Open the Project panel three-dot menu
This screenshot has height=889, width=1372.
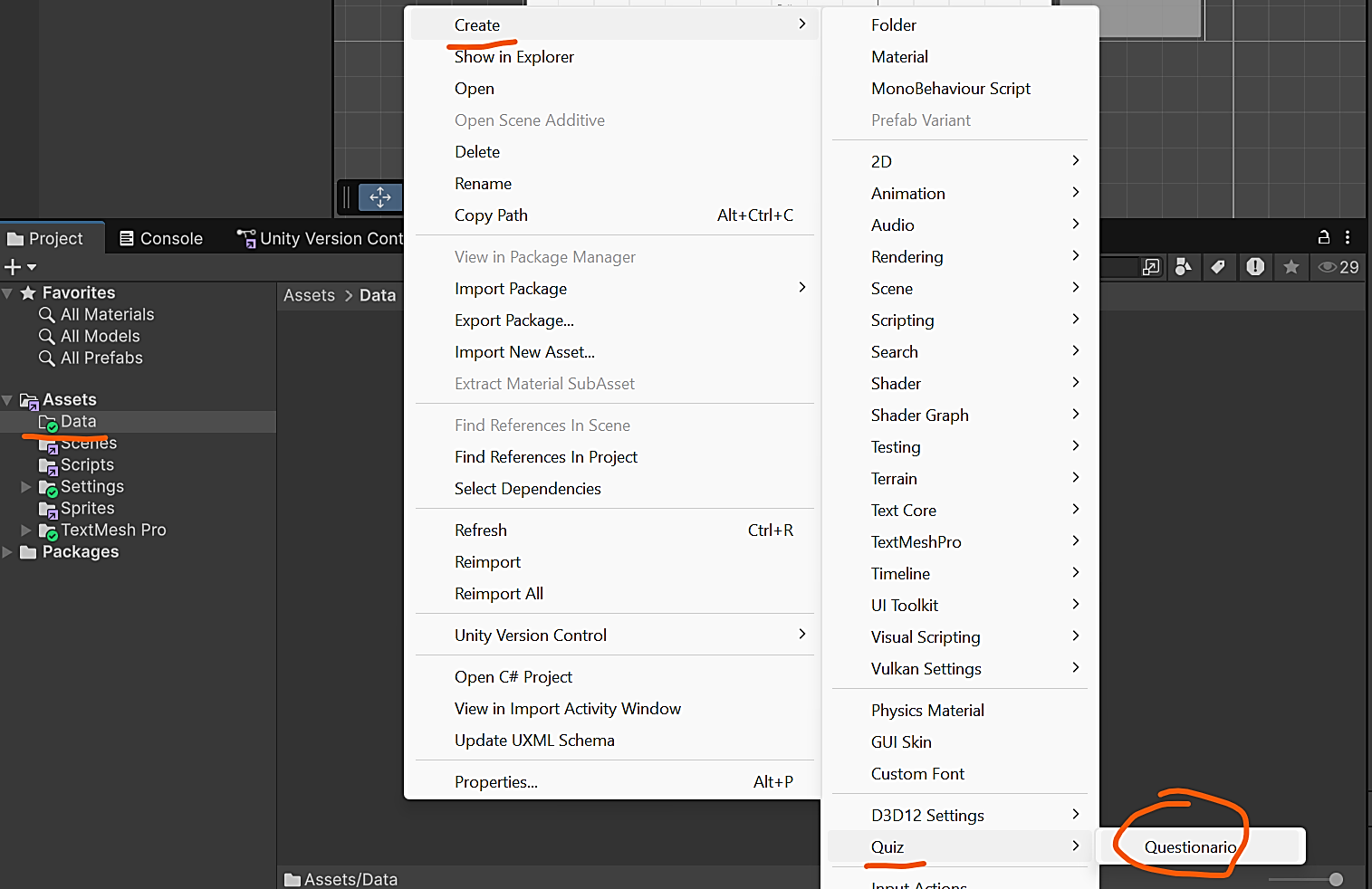[x=1348, y=238]
